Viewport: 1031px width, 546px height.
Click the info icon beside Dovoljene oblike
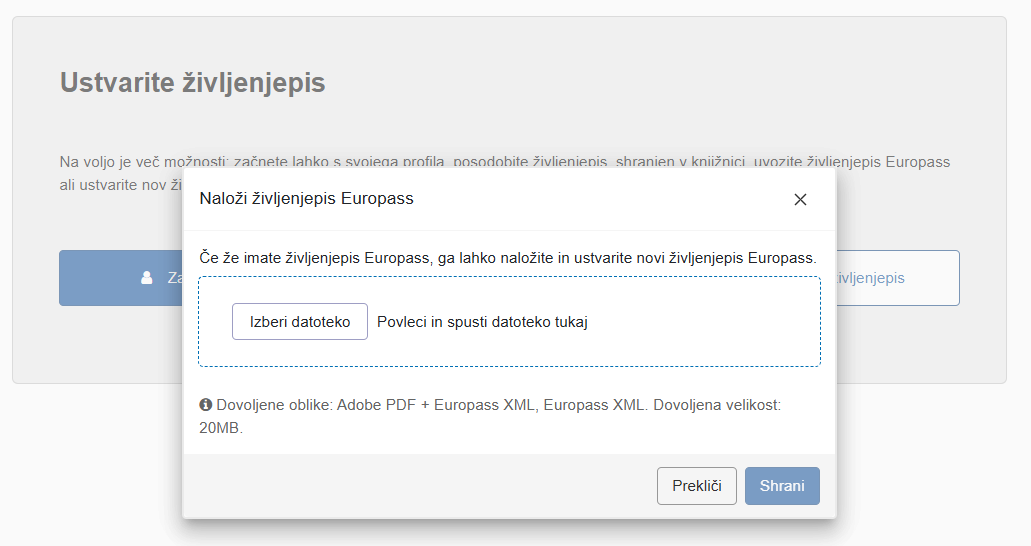206,405
